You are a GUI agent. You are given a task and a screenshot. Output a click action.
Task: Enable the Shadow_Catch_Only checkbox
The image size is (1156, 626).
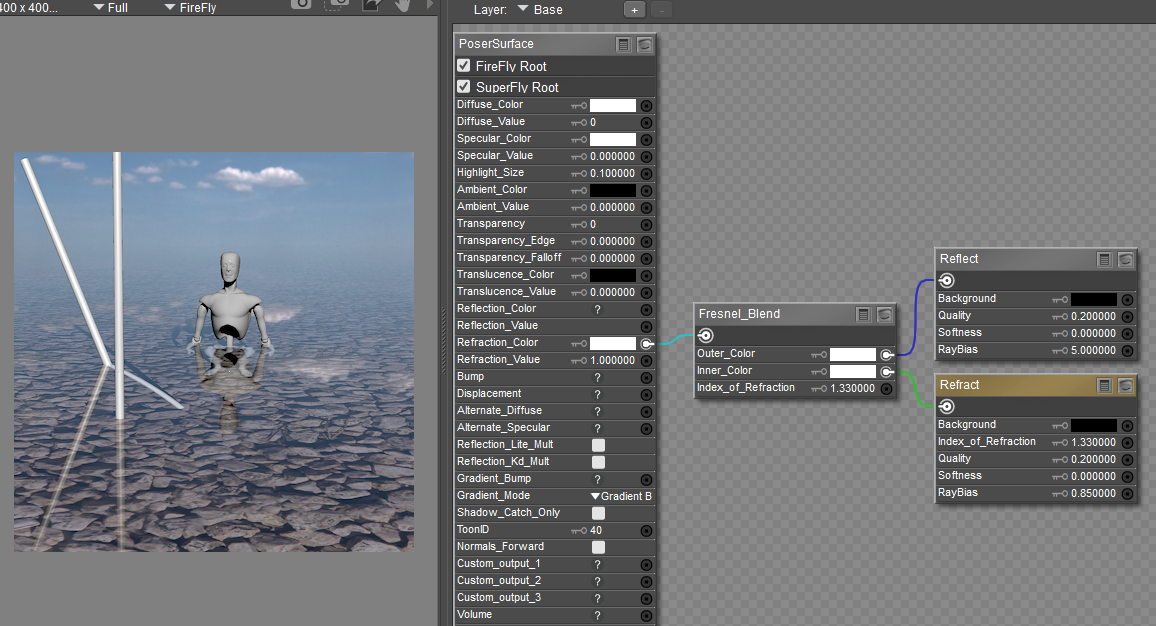coord(598,513)
